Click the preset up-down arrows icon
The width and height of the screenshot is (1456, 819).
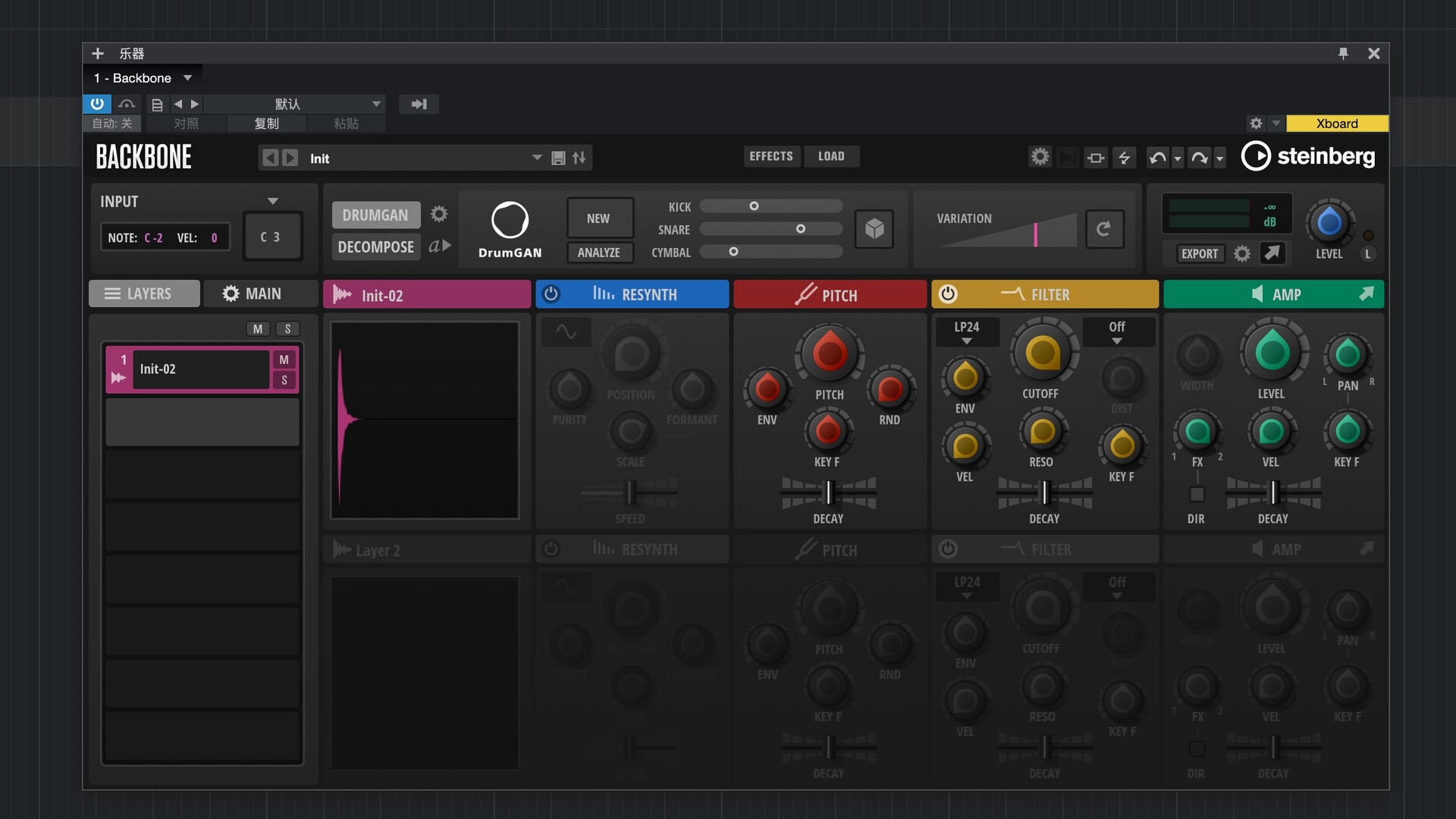[579, 158]
